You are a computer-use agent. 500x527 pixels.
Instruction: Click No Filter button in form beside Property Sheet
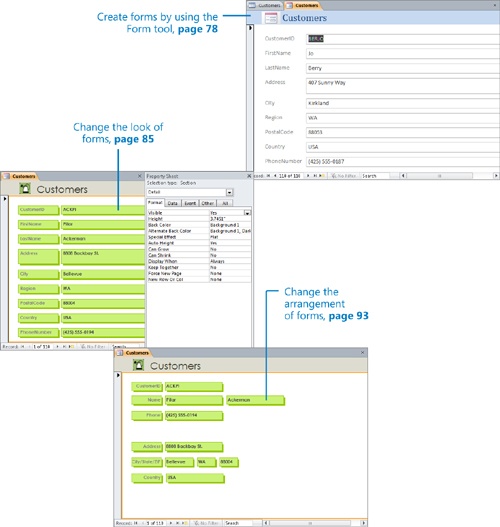[x=93, y=346]
